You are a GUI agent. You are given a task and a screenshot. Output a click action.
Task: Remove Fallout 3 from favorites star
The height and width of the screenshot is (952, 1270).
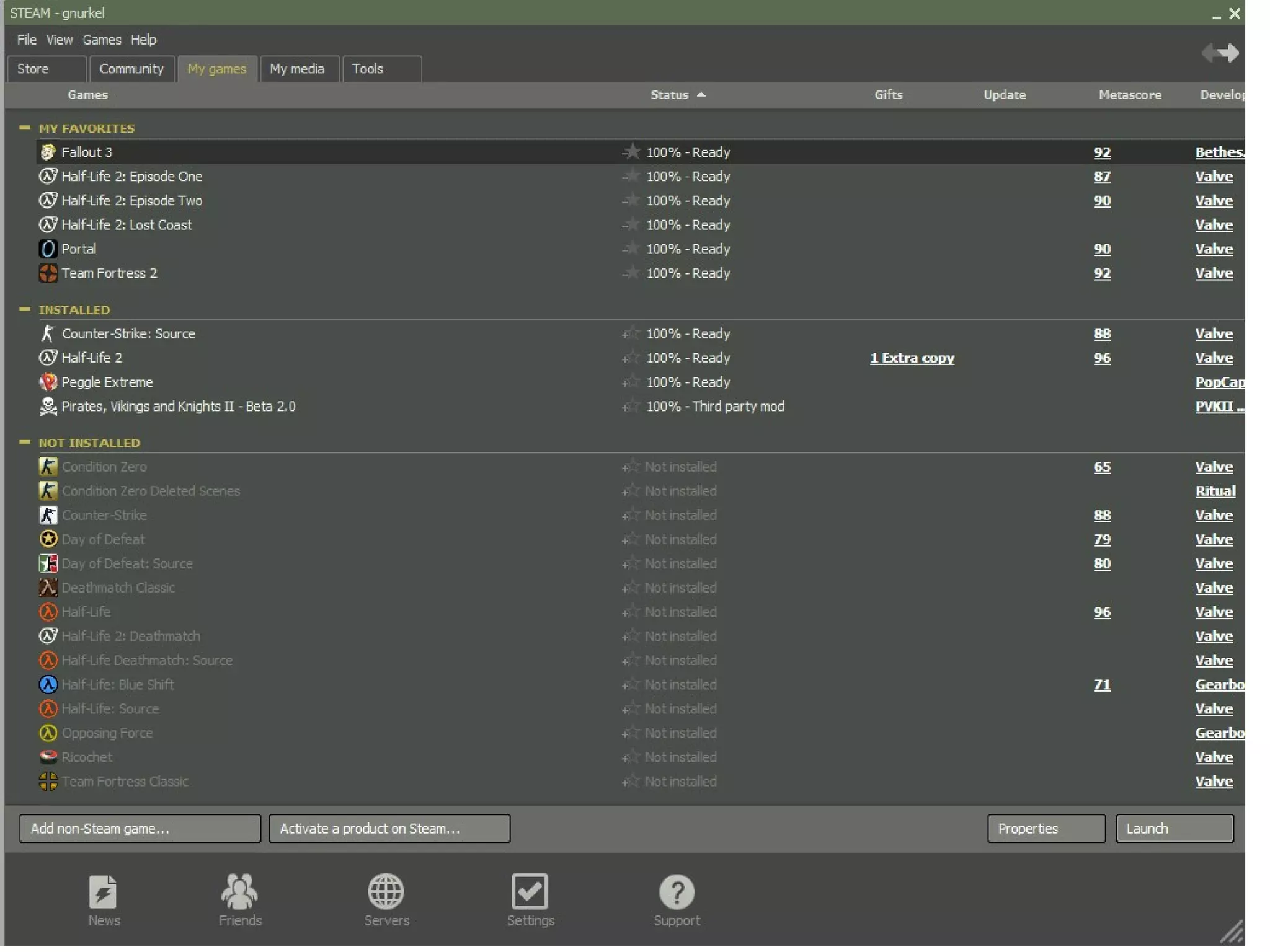(x=631, y=152)
